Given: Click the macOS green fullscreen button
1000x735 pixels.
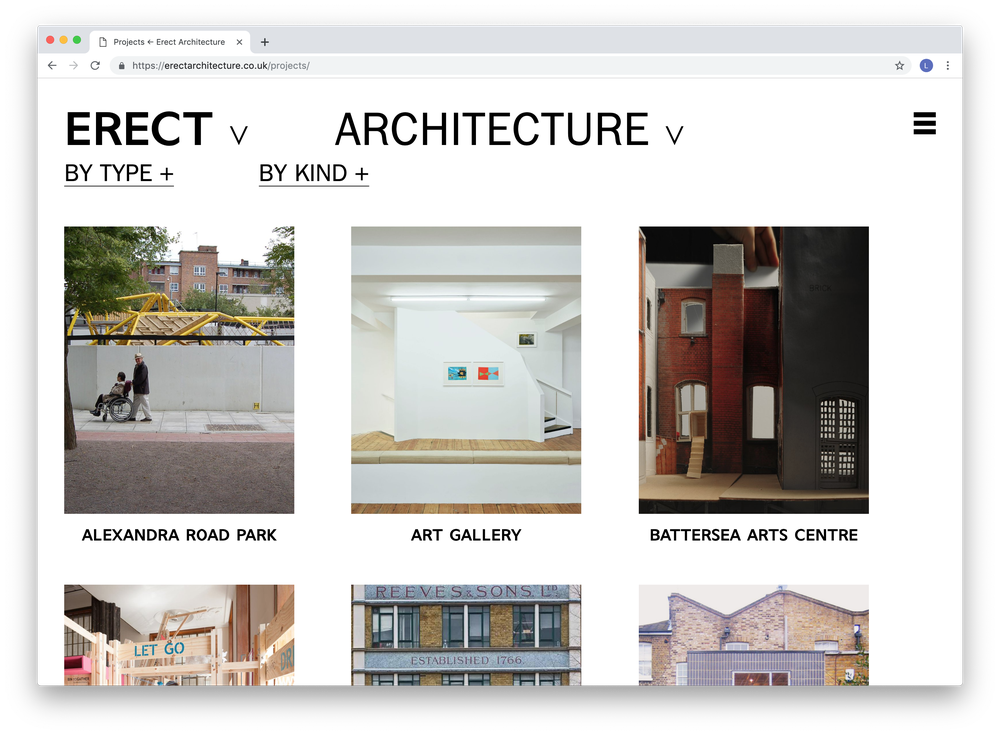Looking at the screenshot, I should (77, 40).
